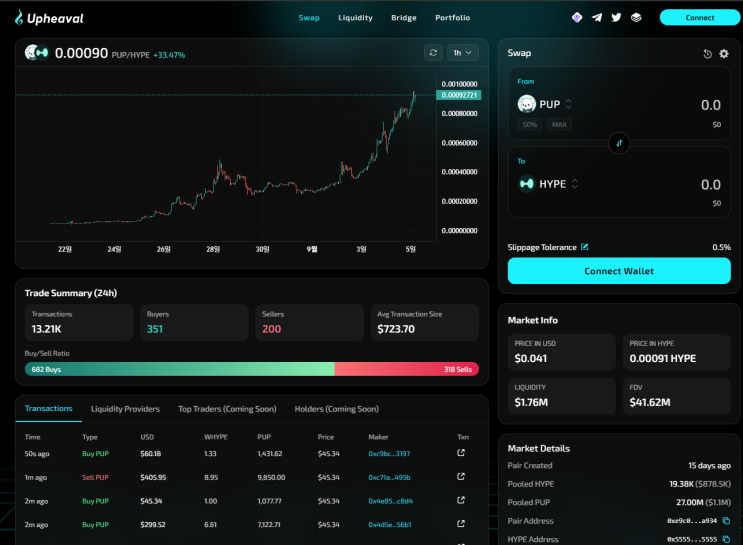Screen dimensions: 743x545
Task: Click the Type column header
Action: tap(90, 437)
